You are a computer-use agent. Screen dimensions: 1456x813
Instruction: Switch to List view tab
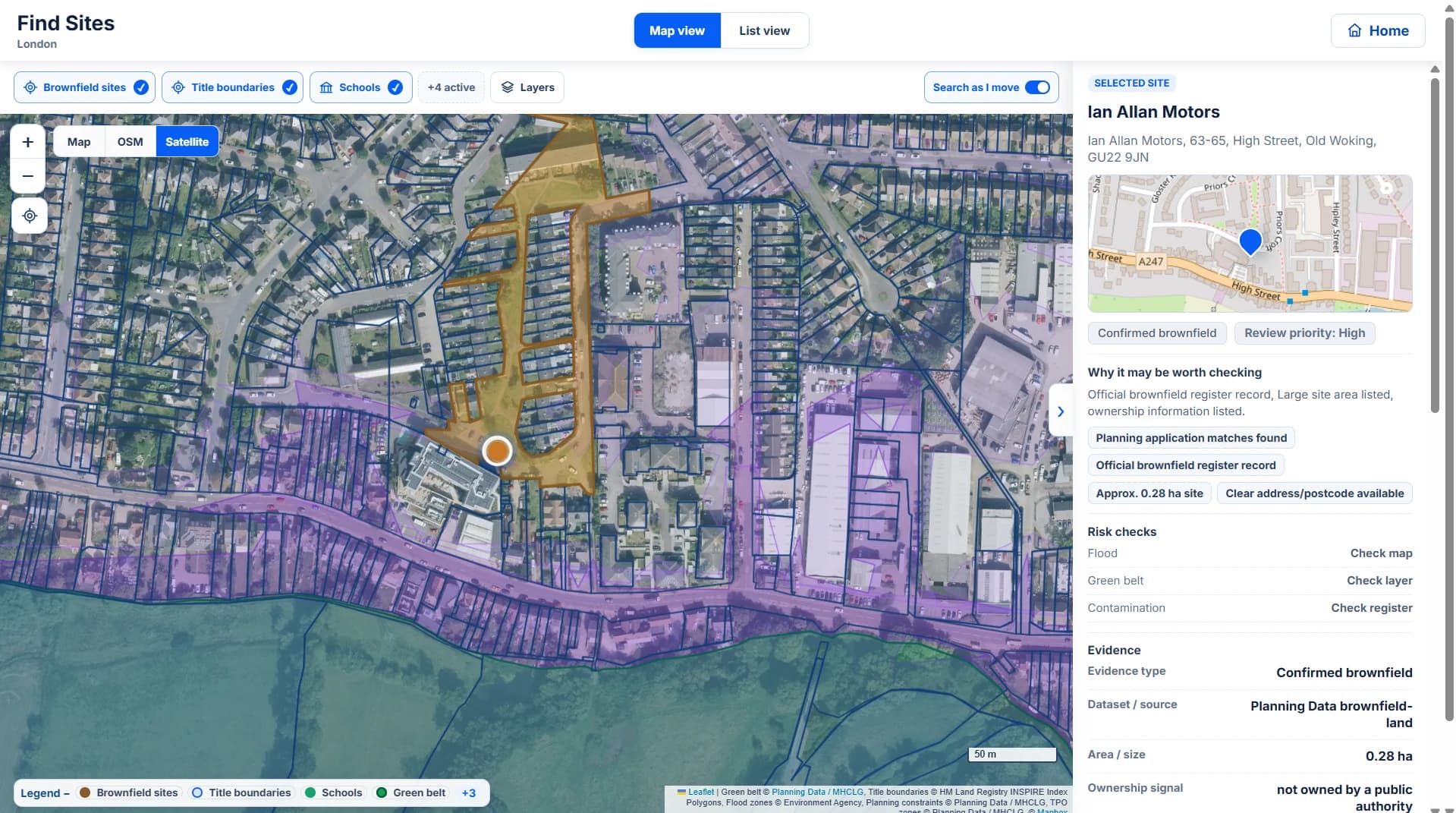pyautogui.click(x=764, y=30)
